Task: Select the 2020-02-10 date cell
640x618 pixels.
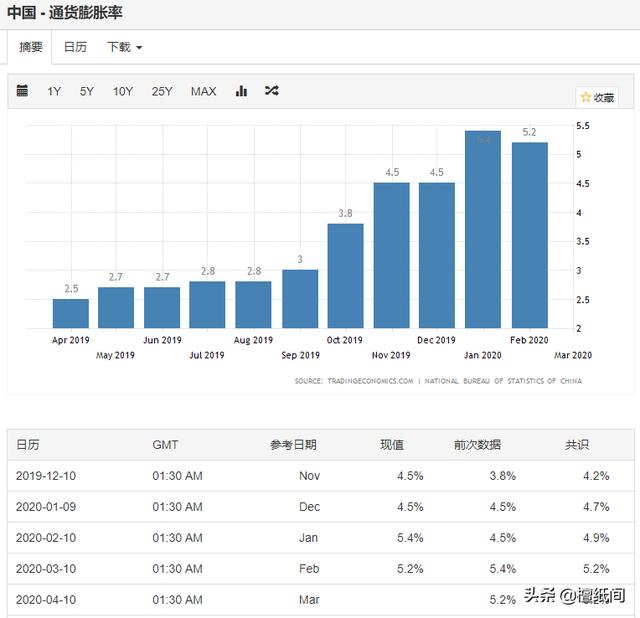Action: (x=46, y=538)
